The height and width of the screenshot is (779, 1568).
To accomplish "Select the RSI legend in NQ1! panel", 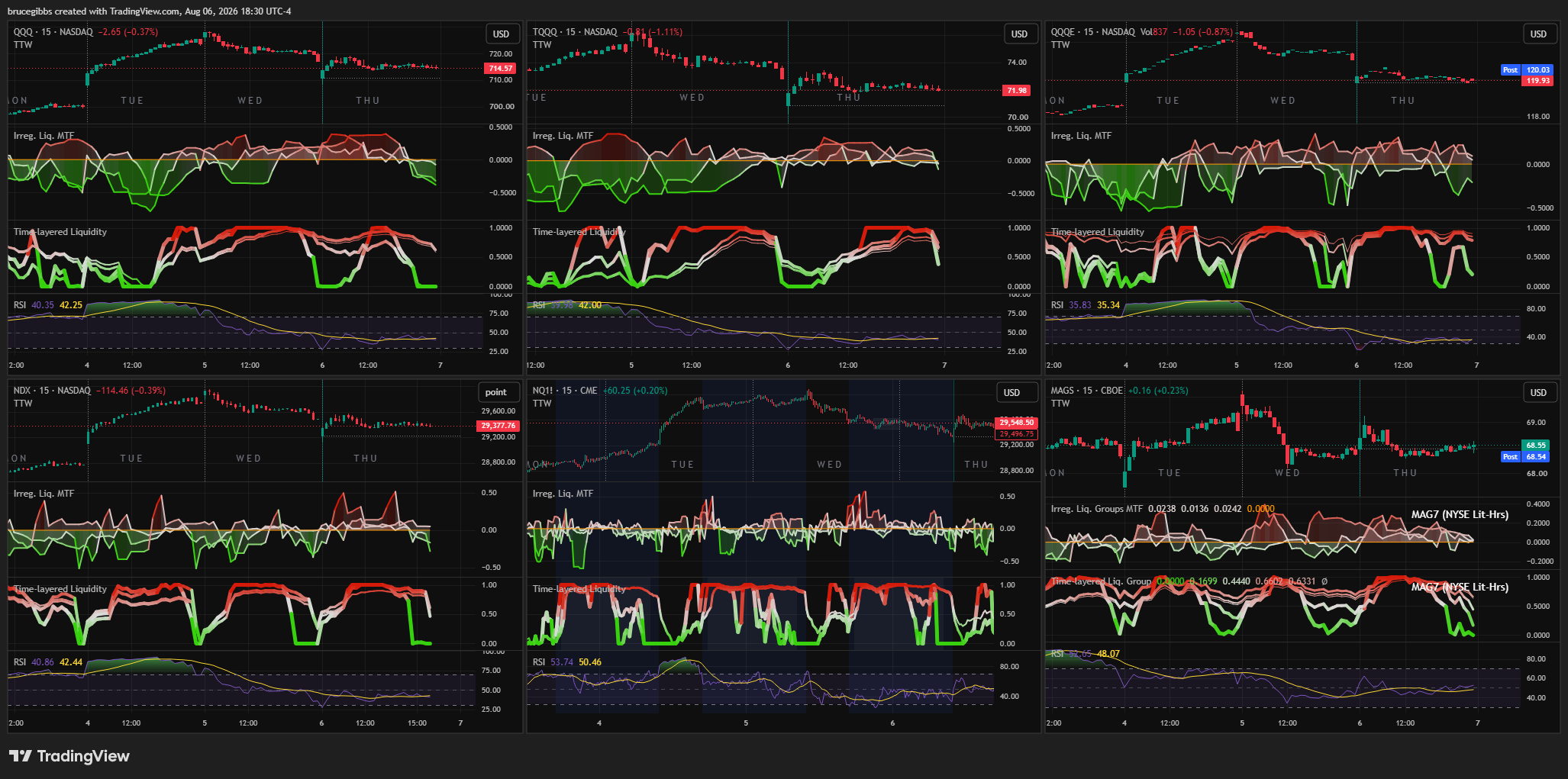I will [539, 662].
